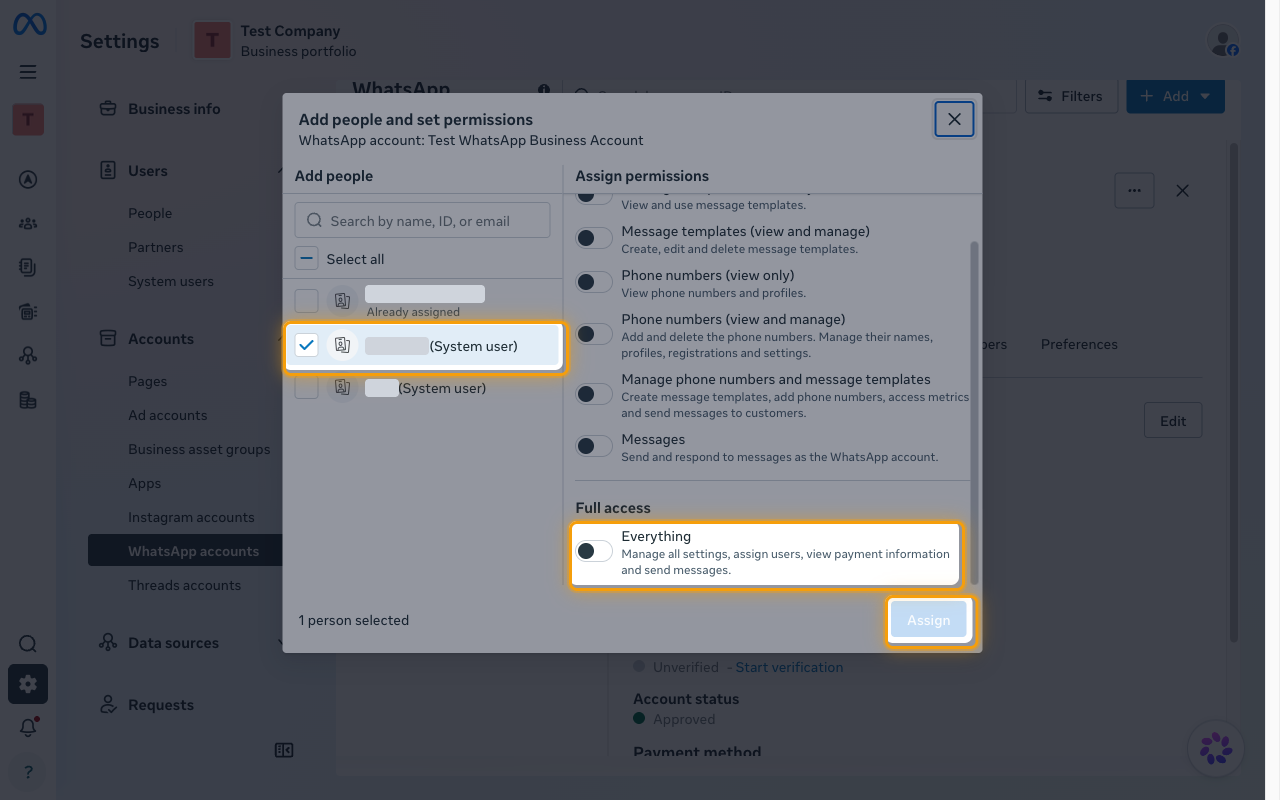Toggle the Select all checkbox
This screenshot has width=1280, height=800.
(x=307, y=259)
